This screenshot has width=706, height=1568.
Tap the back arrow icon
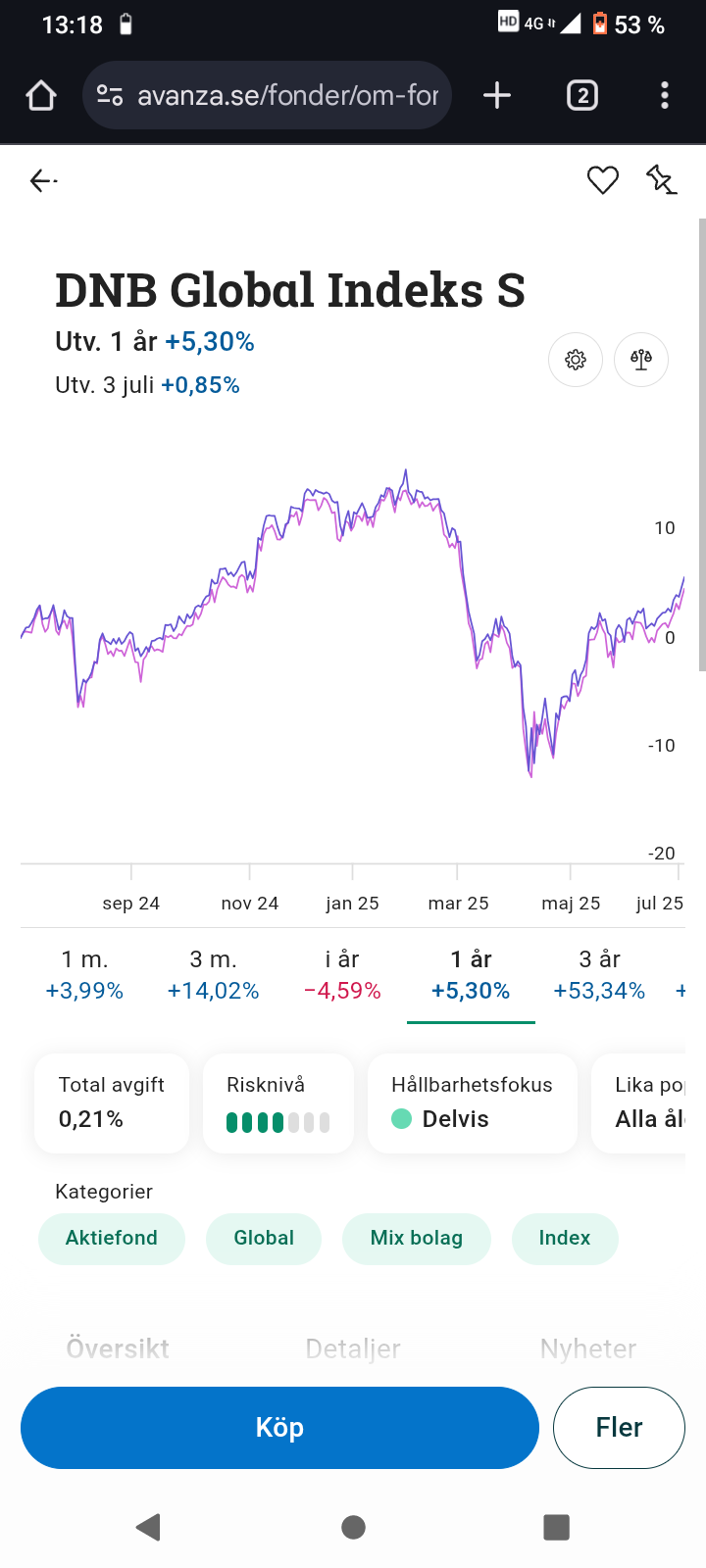pos(42,180)
